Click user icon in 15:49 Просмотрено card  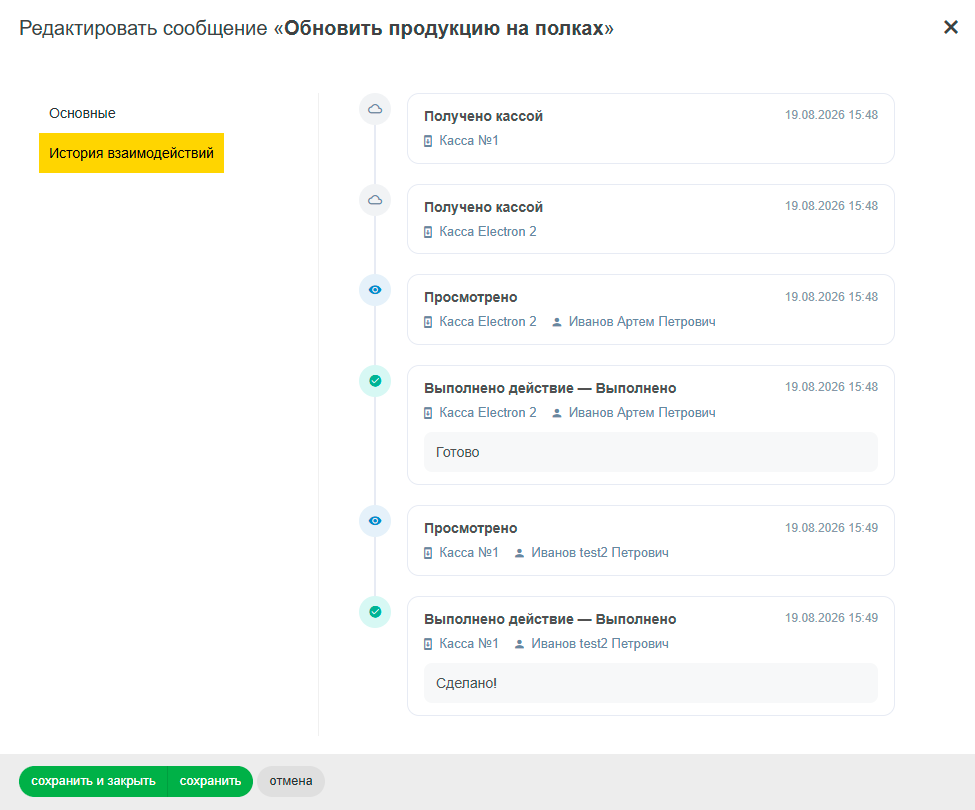(x=519, y=553)
